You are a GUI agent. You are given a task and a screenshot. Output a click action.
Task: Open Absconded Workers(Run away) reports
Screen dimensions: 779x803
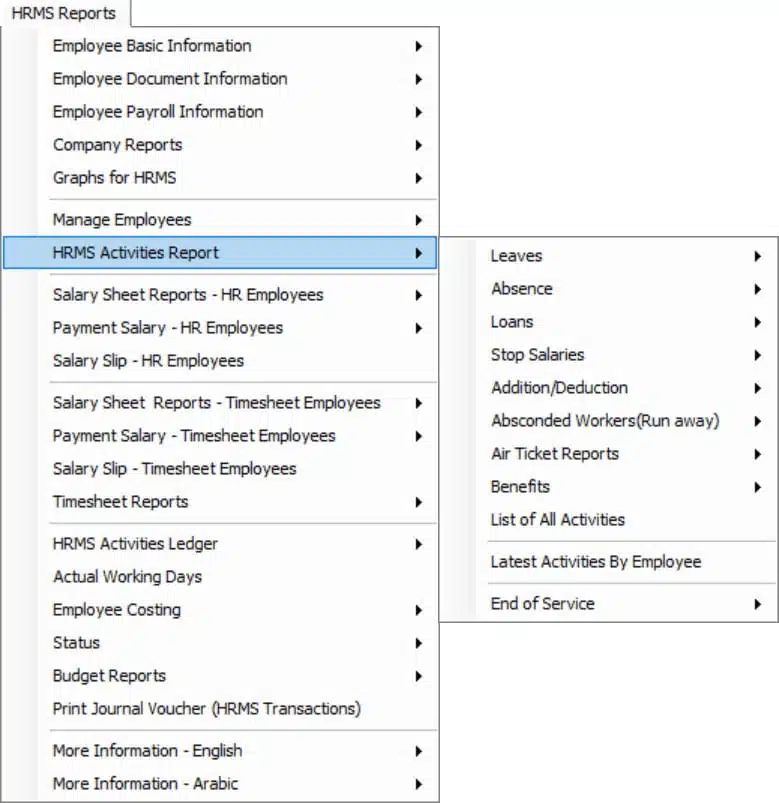[609, 421]
